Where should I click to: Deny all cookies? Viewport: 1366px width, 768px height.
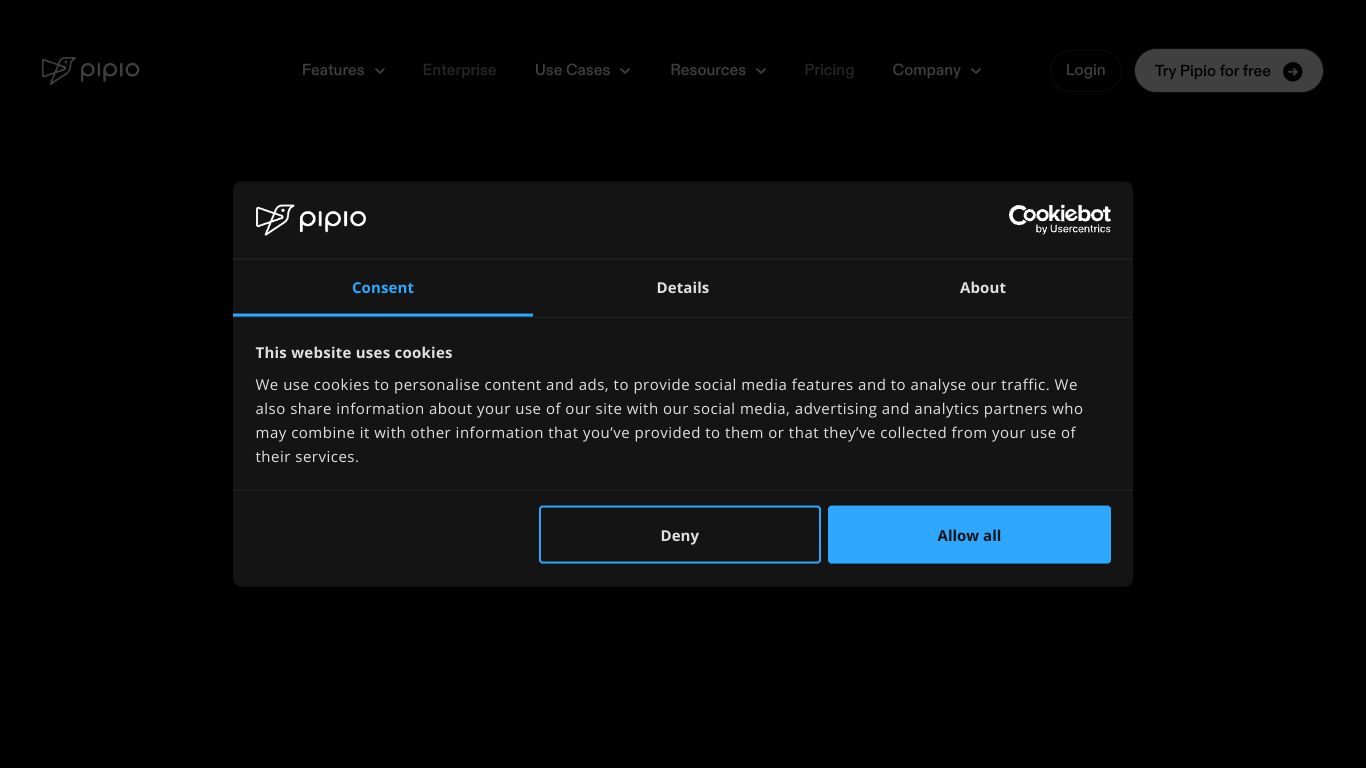click(680, 535)
